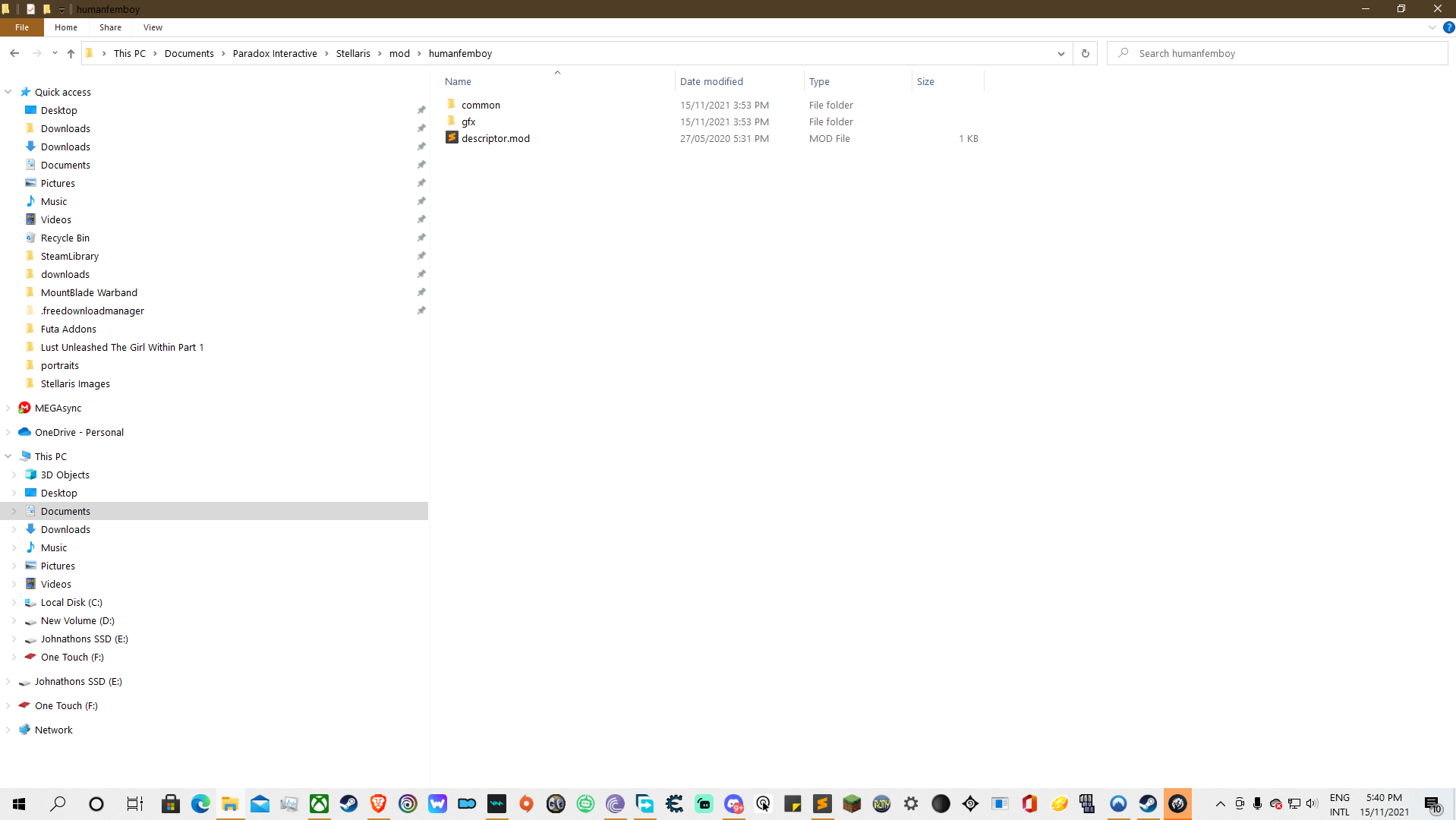Open the recent locations dropdown
Viewport: 1456px width, 820px height.
(55, 53)
